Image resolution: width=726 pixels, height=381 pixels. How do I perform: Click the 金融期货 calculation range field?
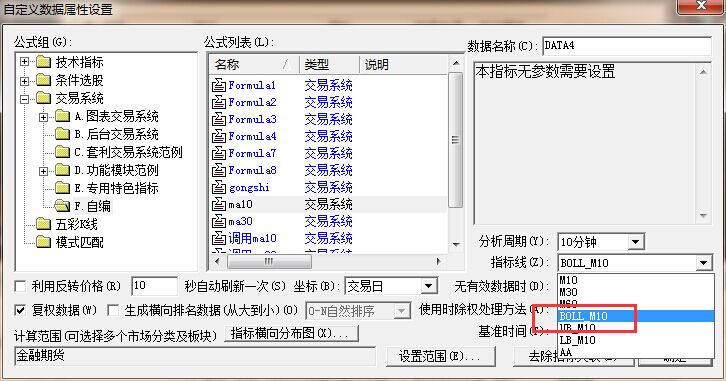pos(195,356)
